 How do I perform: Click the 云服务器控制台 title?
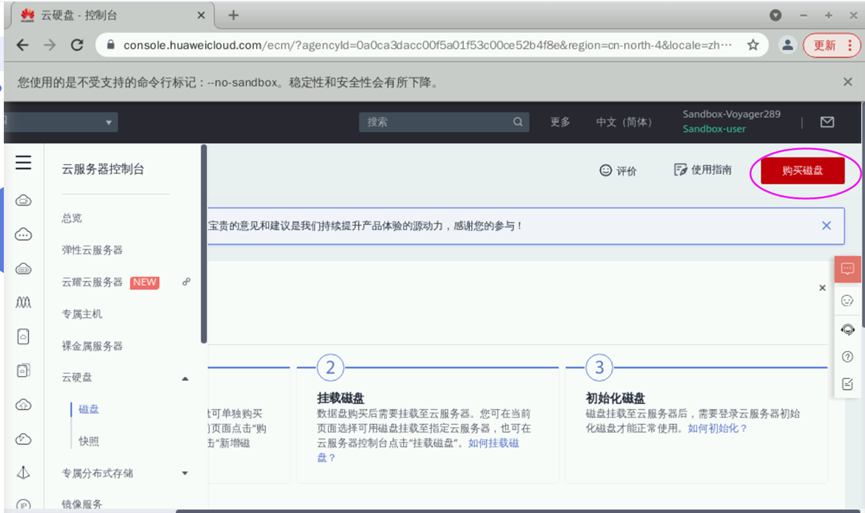tap(103, 169)
